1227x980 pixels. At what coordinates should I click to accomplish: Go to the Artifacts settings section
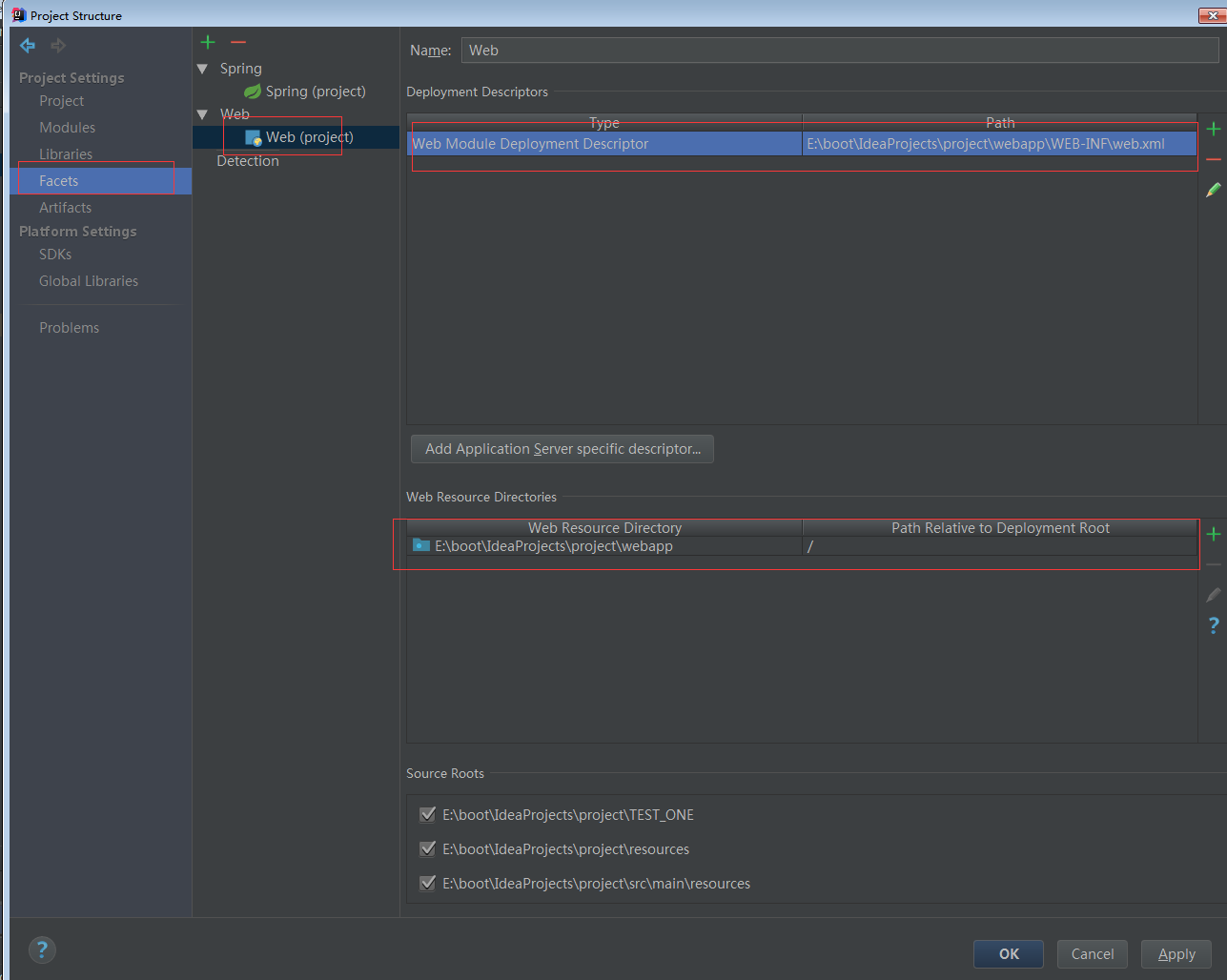tap(65, 208)
